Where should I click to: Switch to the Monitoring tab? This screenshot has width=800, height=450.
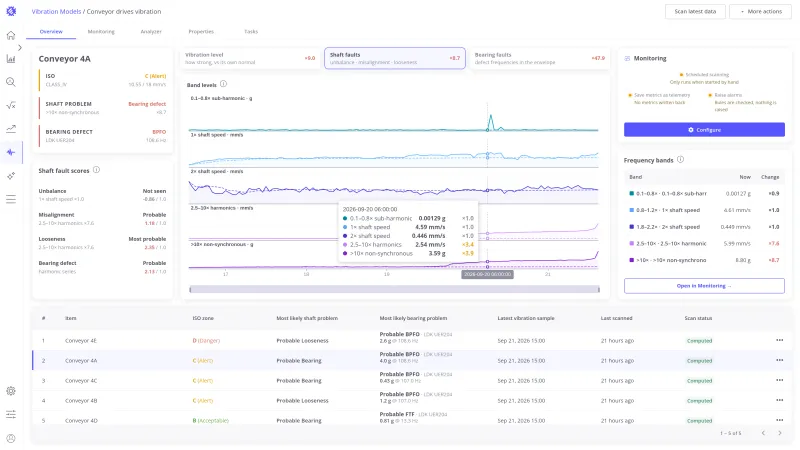tap(101, 32)
